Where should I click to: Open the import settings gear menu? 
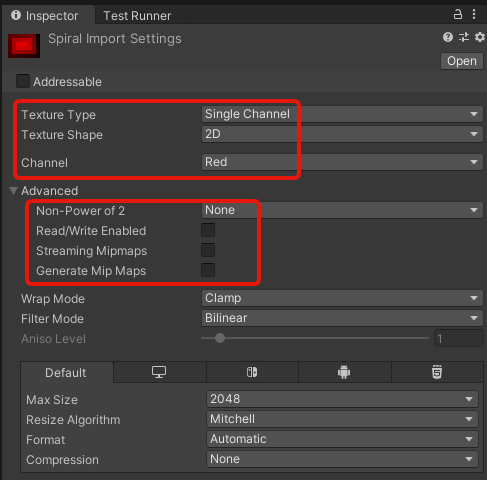pos(480,37)
